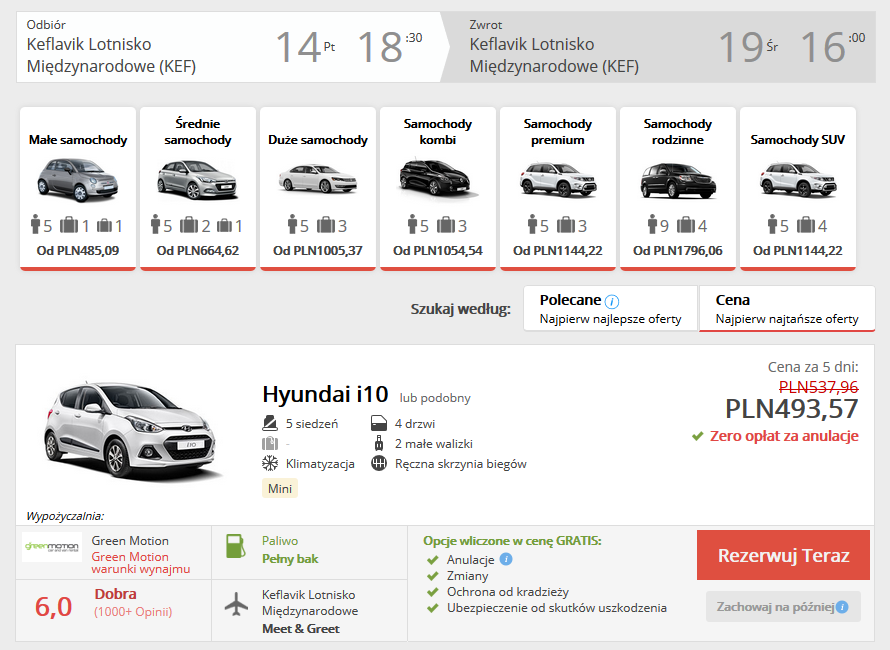Click the 6,0 rating score
This screenshot has height=650, width=890.
pyautogui.click(x=53, y=606)
